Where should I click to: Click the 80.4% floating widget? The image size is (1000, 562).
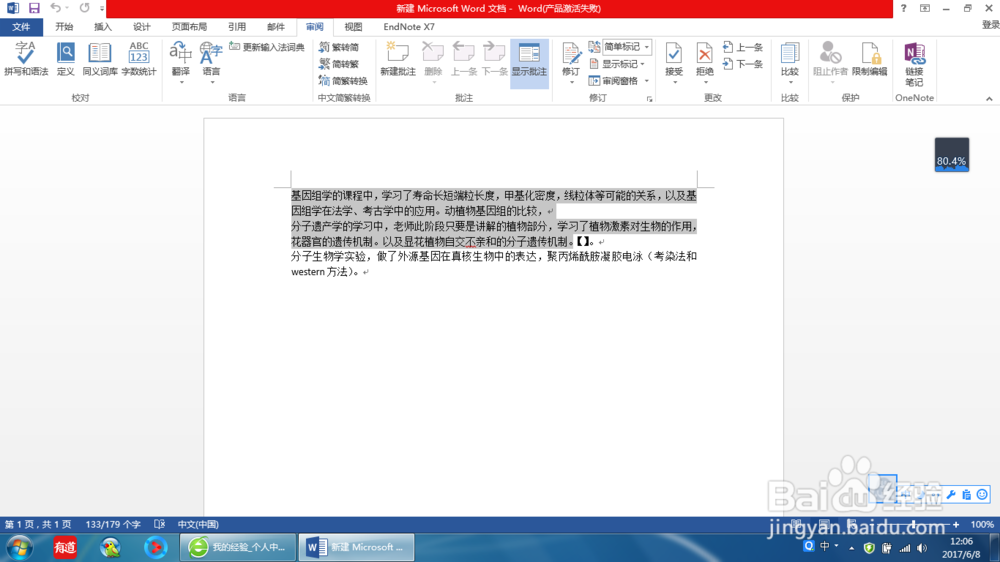click(x=952, y=155)
